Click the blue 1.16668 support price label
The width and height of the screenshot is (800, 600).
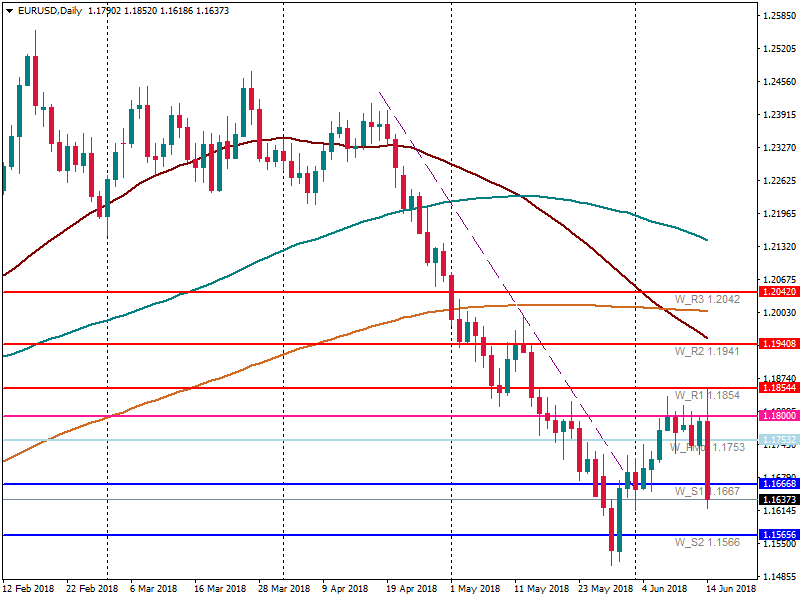[777, 484]
